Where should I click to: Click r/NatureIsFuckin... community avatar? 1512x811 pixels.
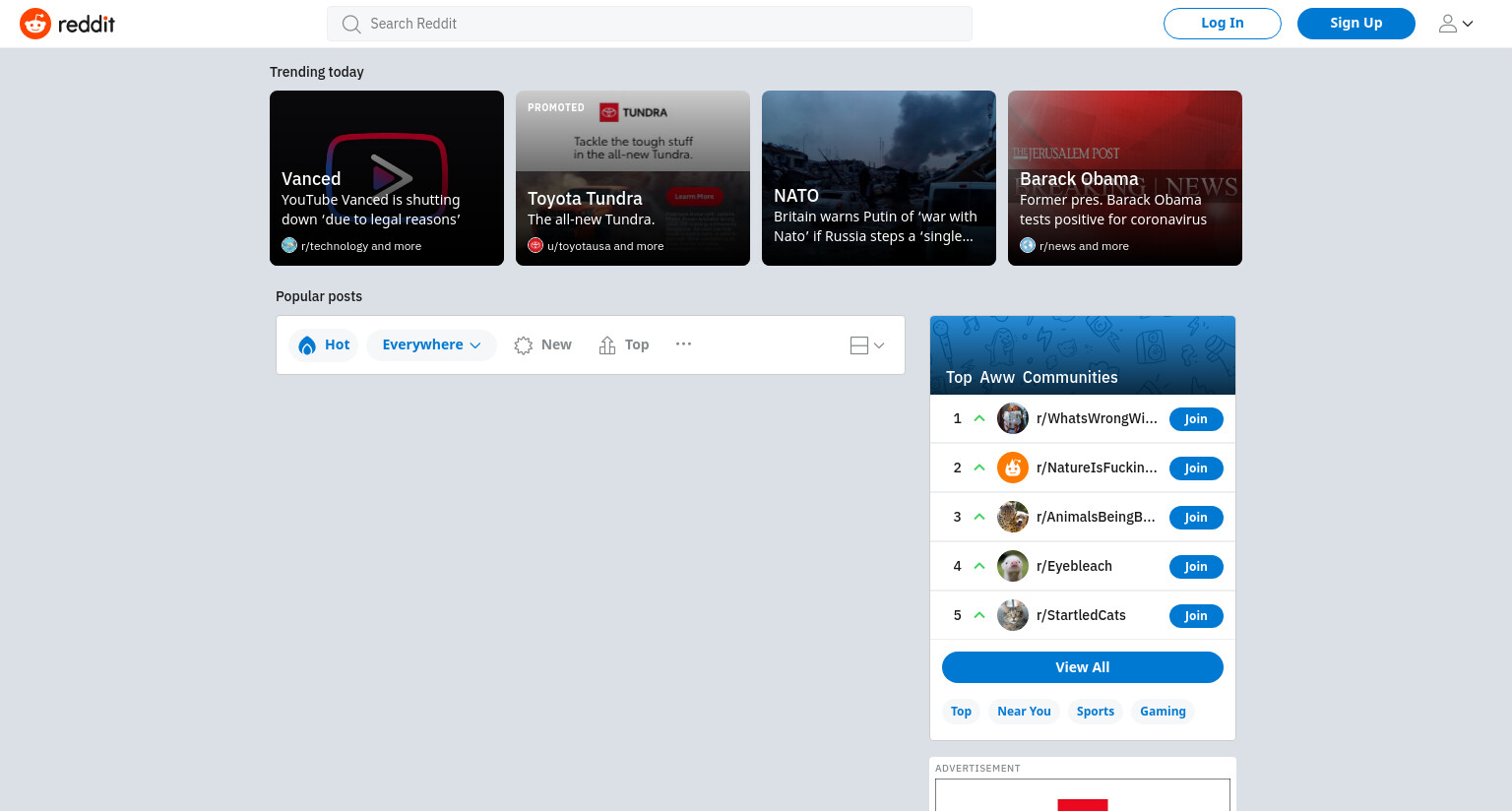tap(1013, 468)
